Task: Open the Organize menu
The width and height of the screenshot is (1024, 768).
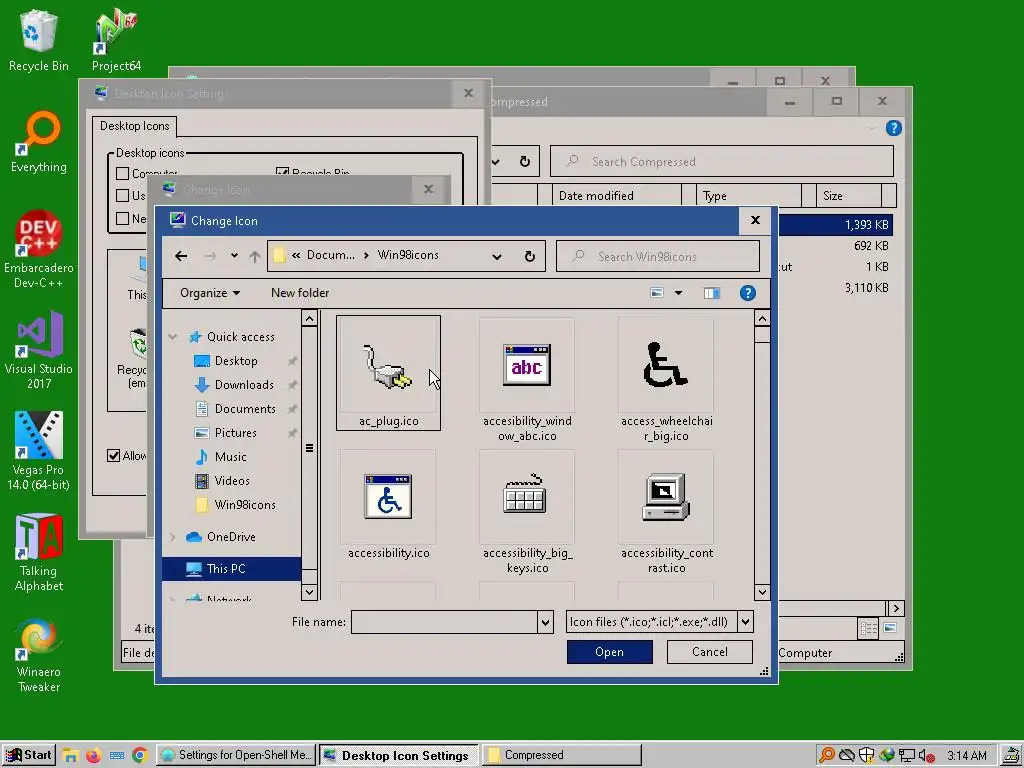Action: (210, 293)
